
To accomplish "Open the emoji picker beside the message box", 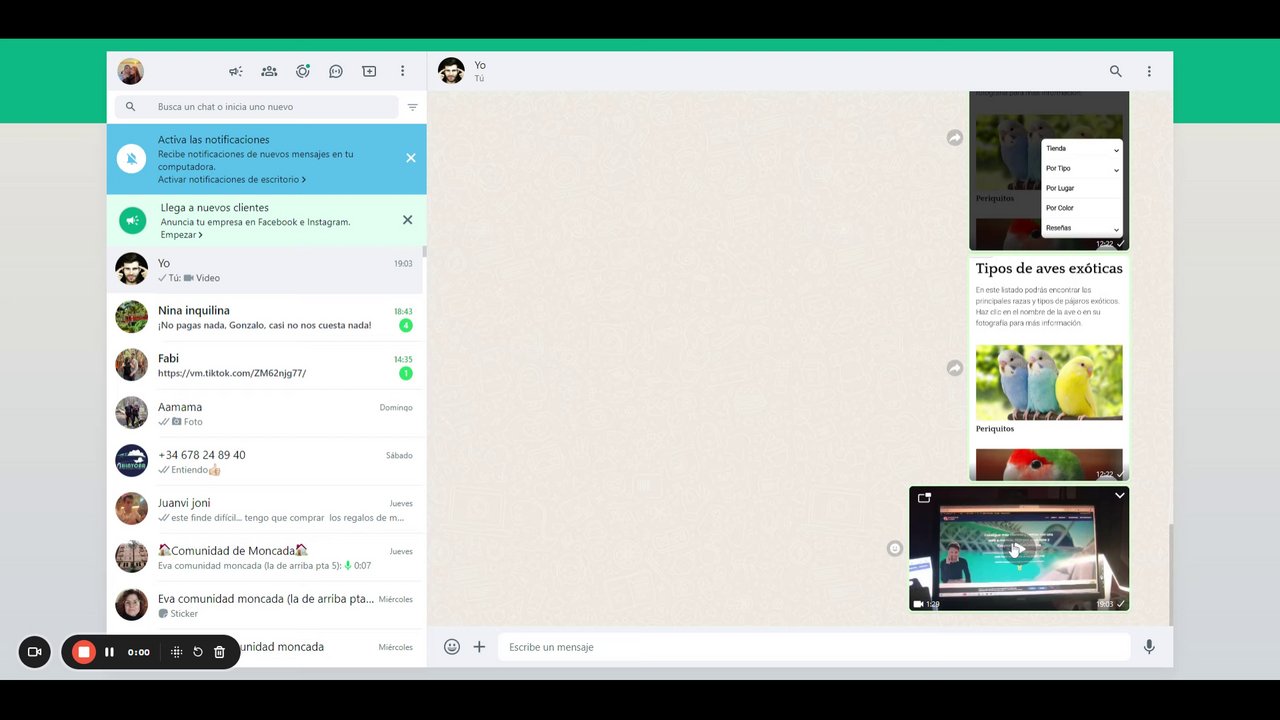I will click(x=452, y=647).
